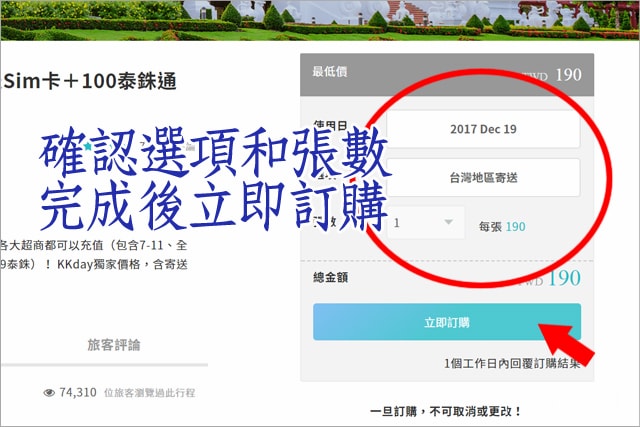
Task: Click the 一旦訂購,不可取消或更改 warning text
Action: 446,411
